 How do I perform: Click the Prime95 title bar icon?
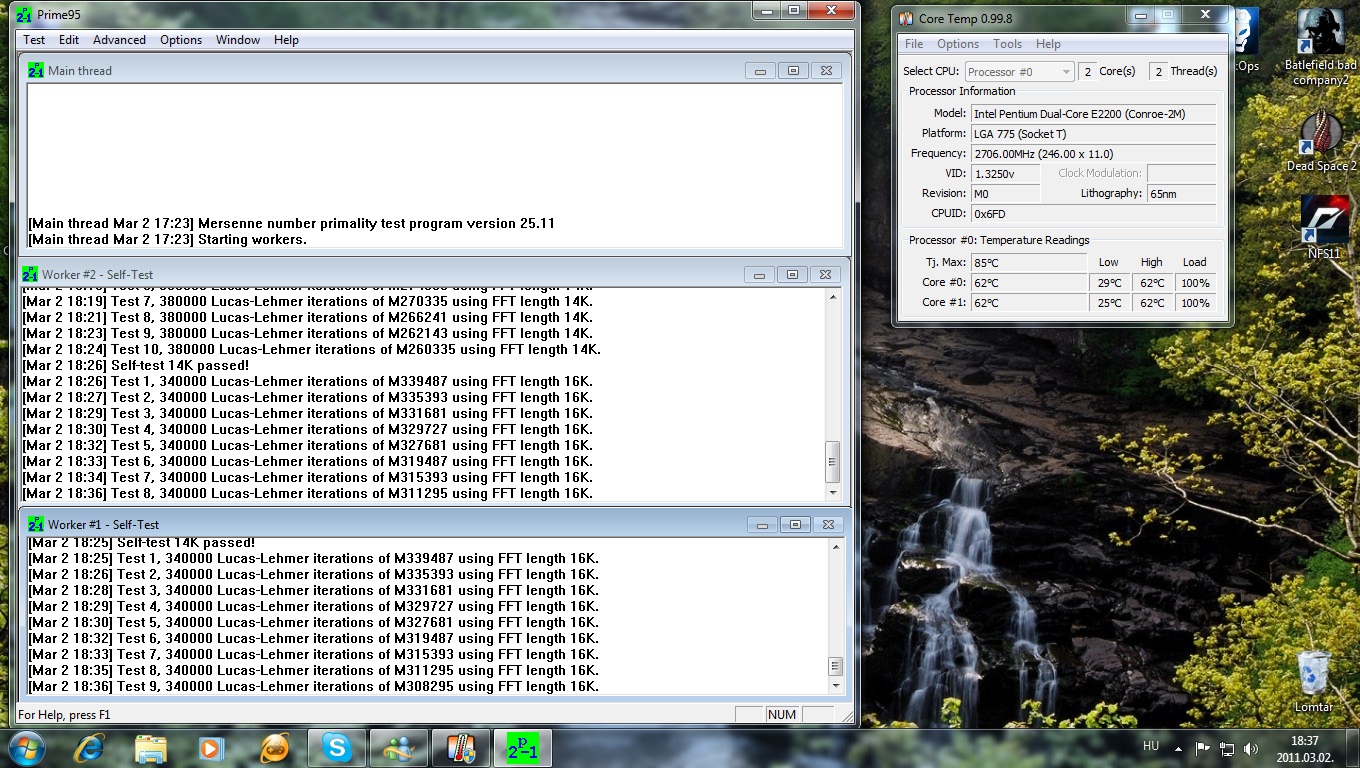(x=25, y=14)
